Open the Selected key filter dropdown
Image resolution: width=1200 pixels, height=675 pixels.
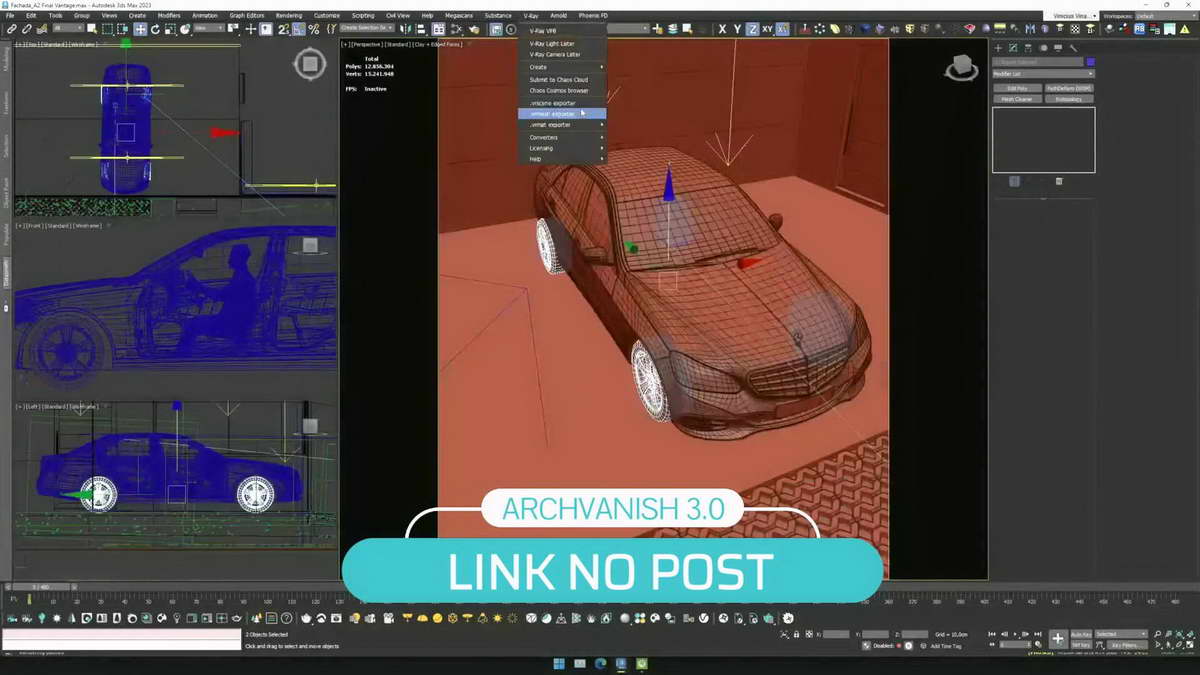(1121, 634)
